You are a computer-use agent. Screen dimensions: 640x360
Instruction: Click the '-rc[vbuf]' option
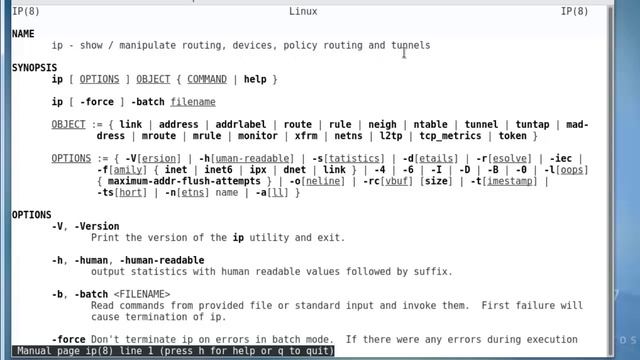tap(388, 181)
